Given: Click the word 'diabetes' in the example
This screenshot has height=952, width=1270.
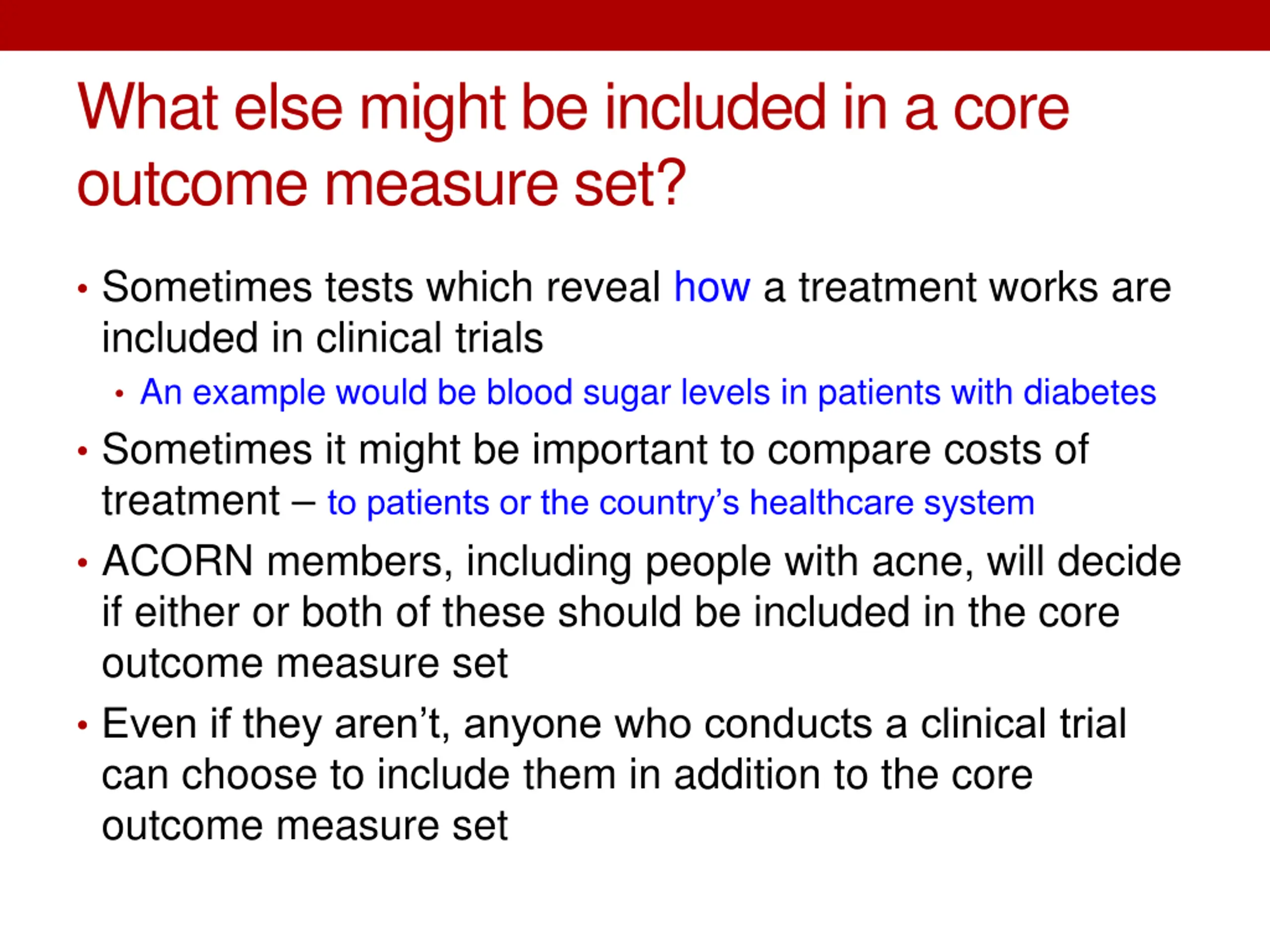Looking at the screenshot, I should pyautogui.click(x=1090, y=393).
